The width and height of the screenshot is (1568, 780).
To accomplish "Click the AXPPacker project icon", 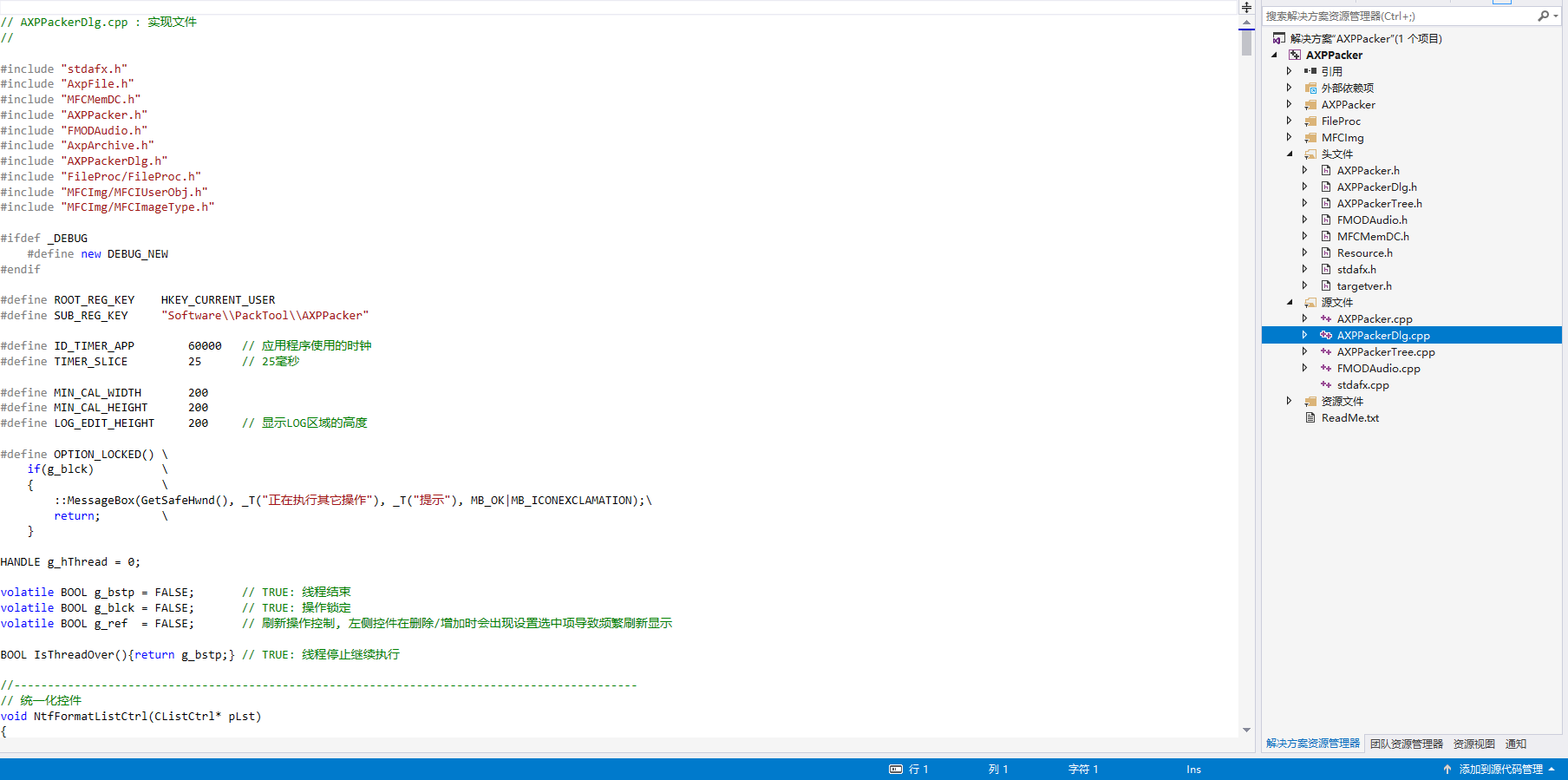I will pos(1295,55).
